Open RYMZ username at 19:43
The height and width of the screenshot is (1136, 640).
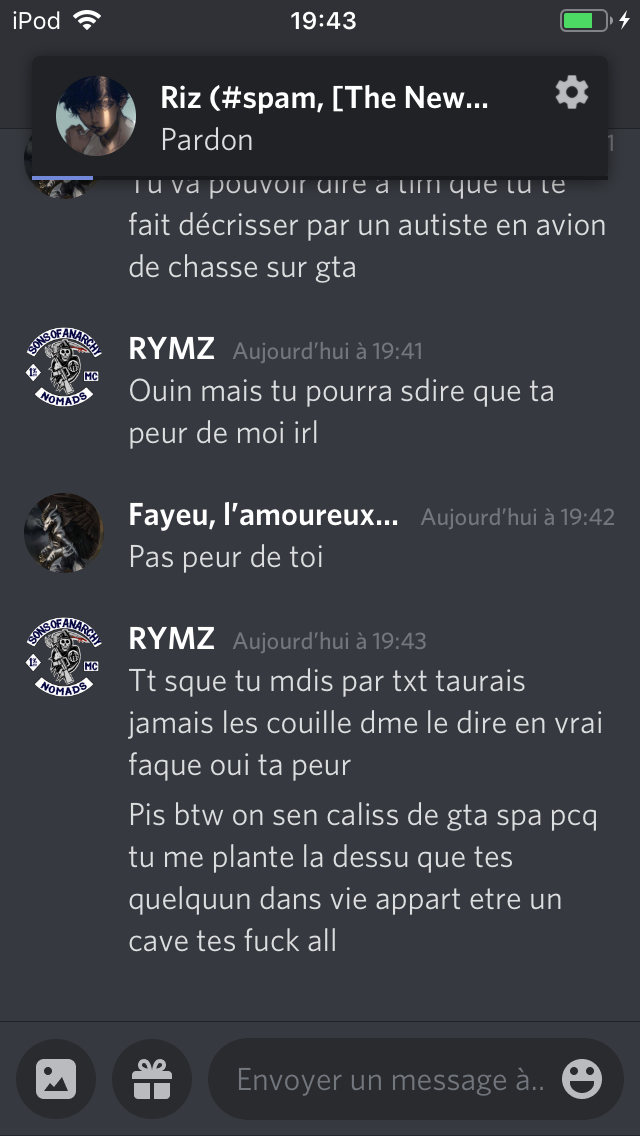pyautogui.click(x=172, y=640)
